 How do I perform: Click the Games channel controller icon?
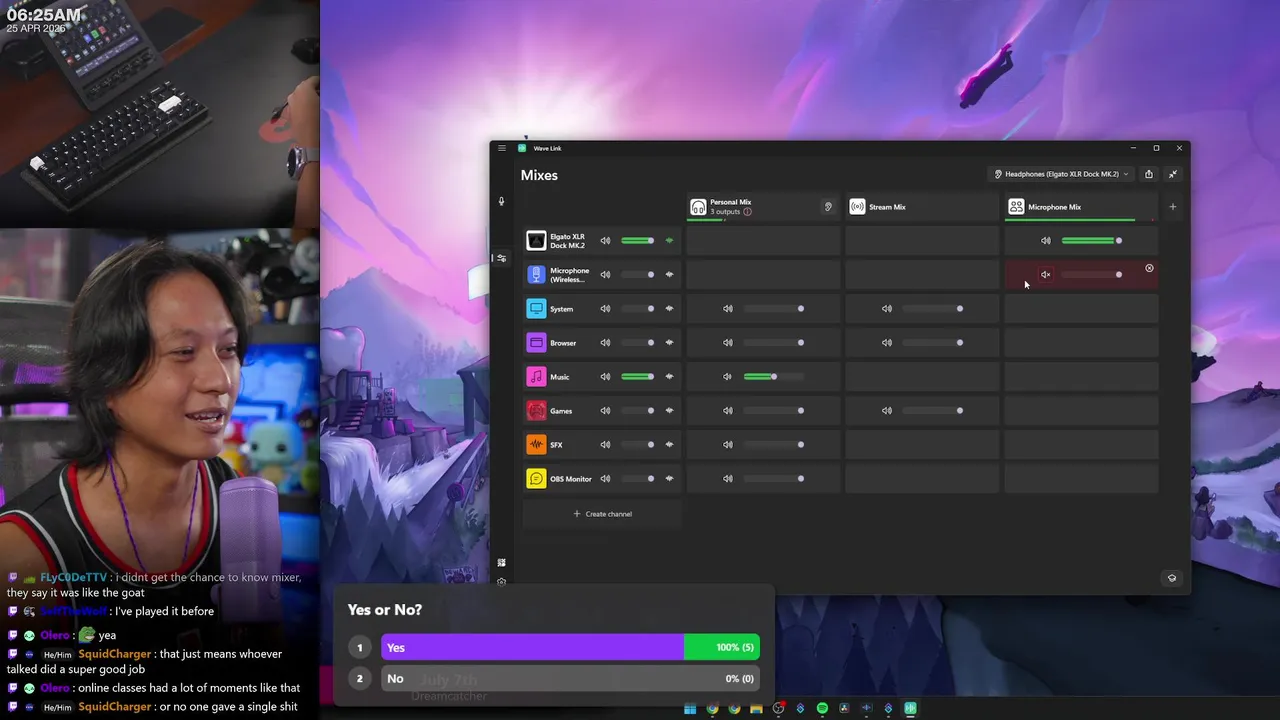pyautogui.click(x=536, y=411)
